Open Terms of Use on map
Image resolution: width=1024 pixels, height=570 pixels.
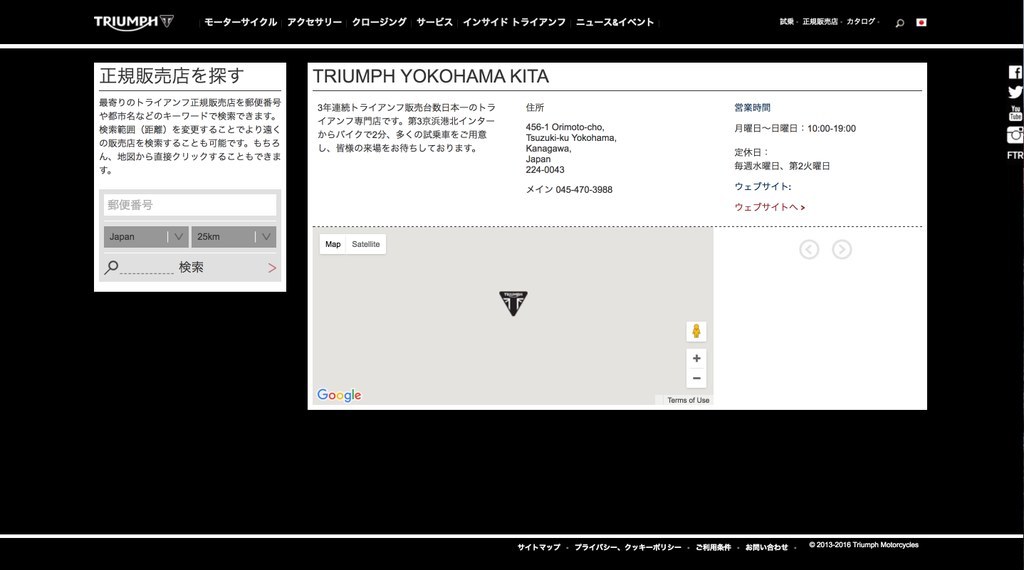[x=688, y=400]
